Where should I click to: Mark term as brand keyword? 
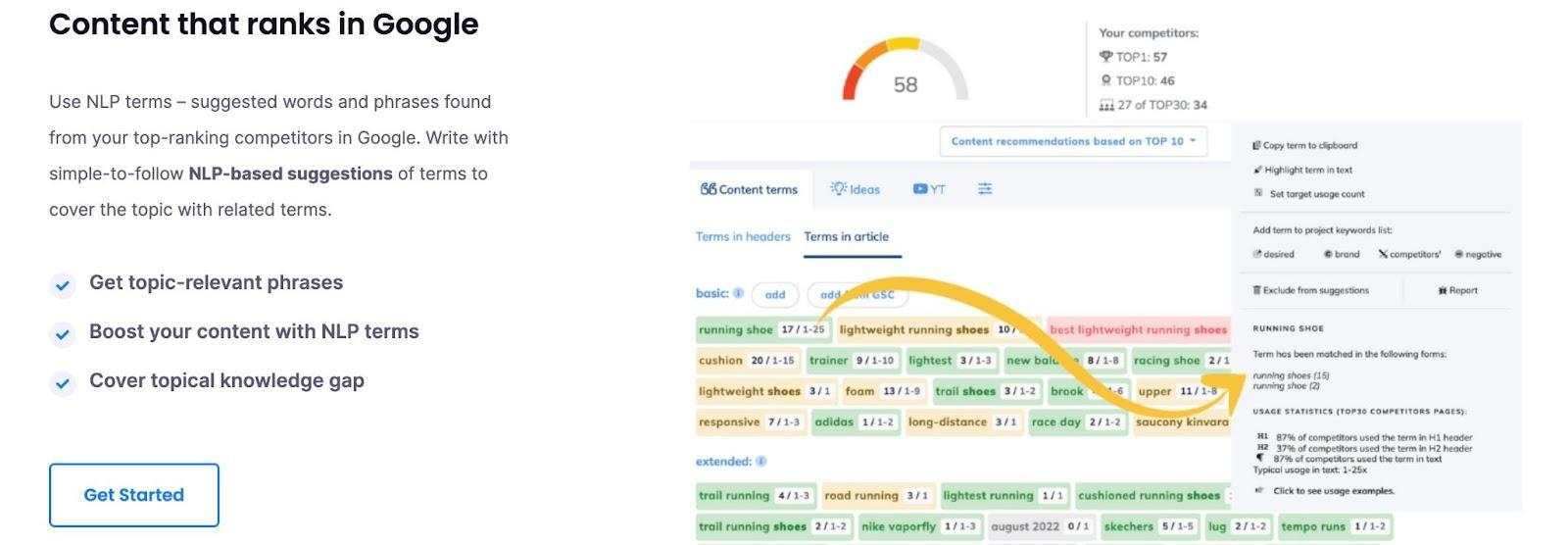1342,254
